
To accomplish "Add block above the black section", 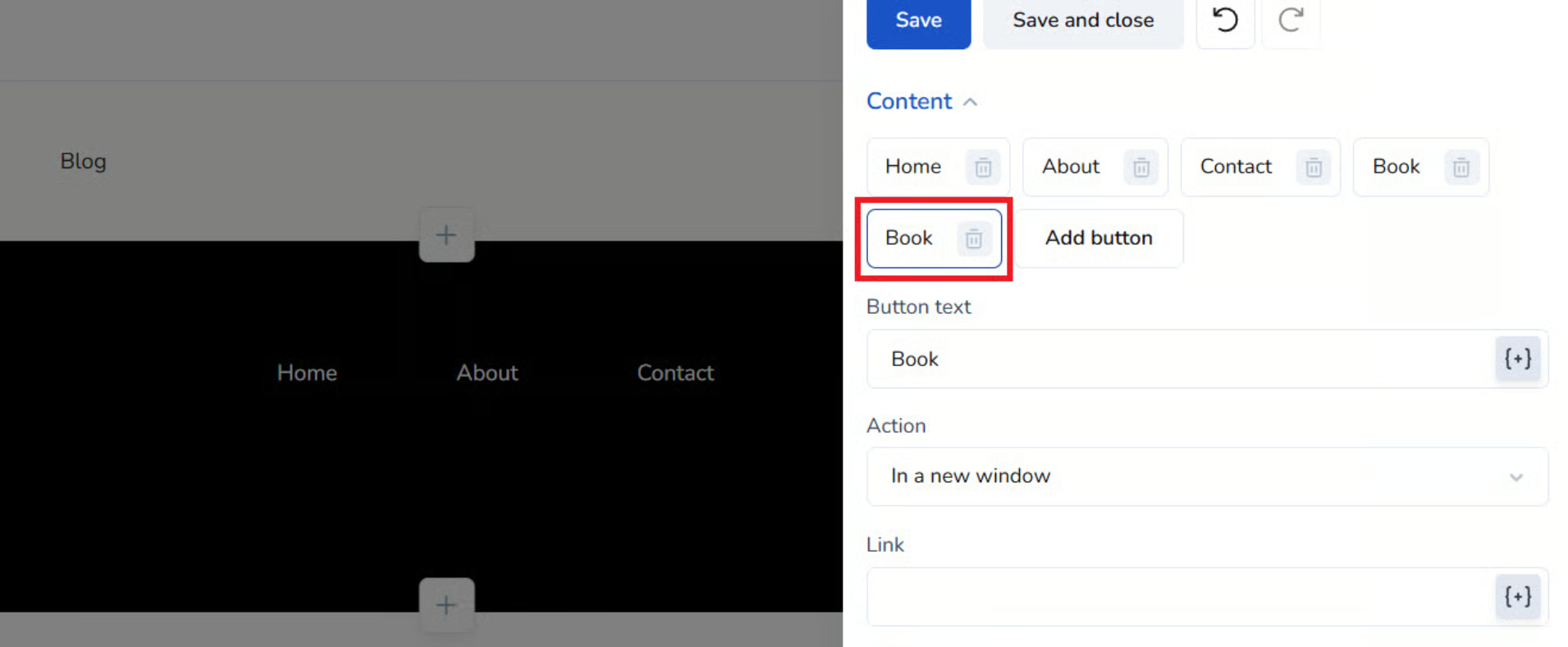I will click(x=446, y=236).
